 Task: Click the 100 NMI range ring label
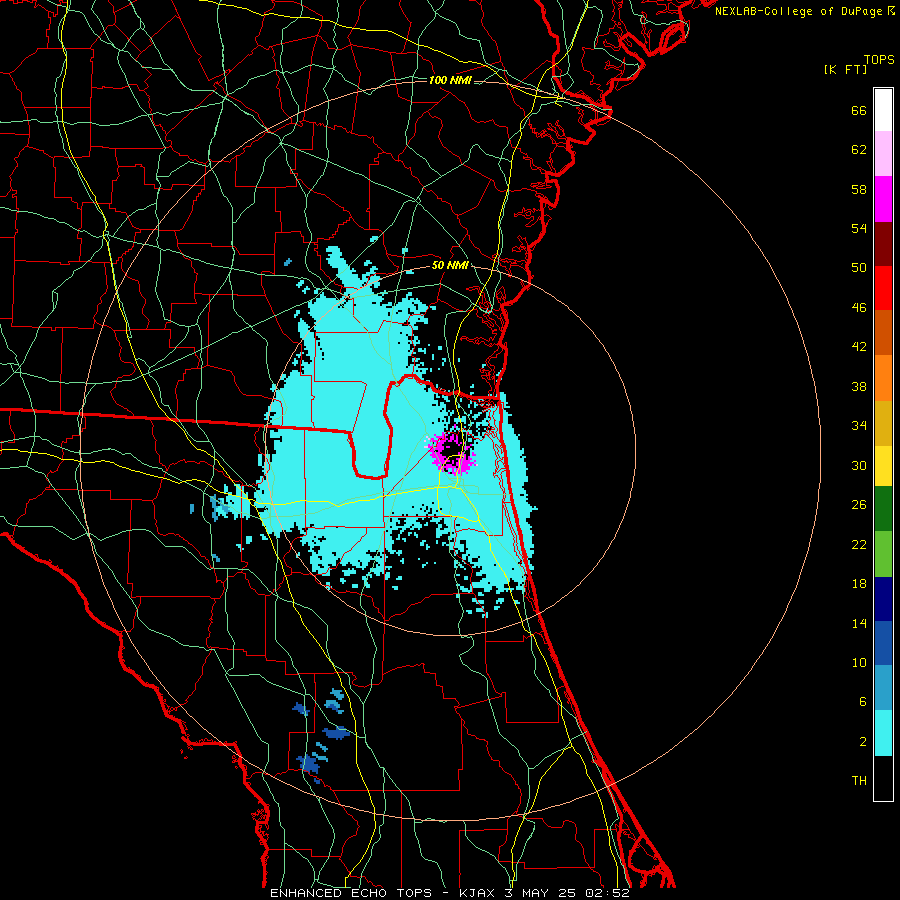[450, 80]
